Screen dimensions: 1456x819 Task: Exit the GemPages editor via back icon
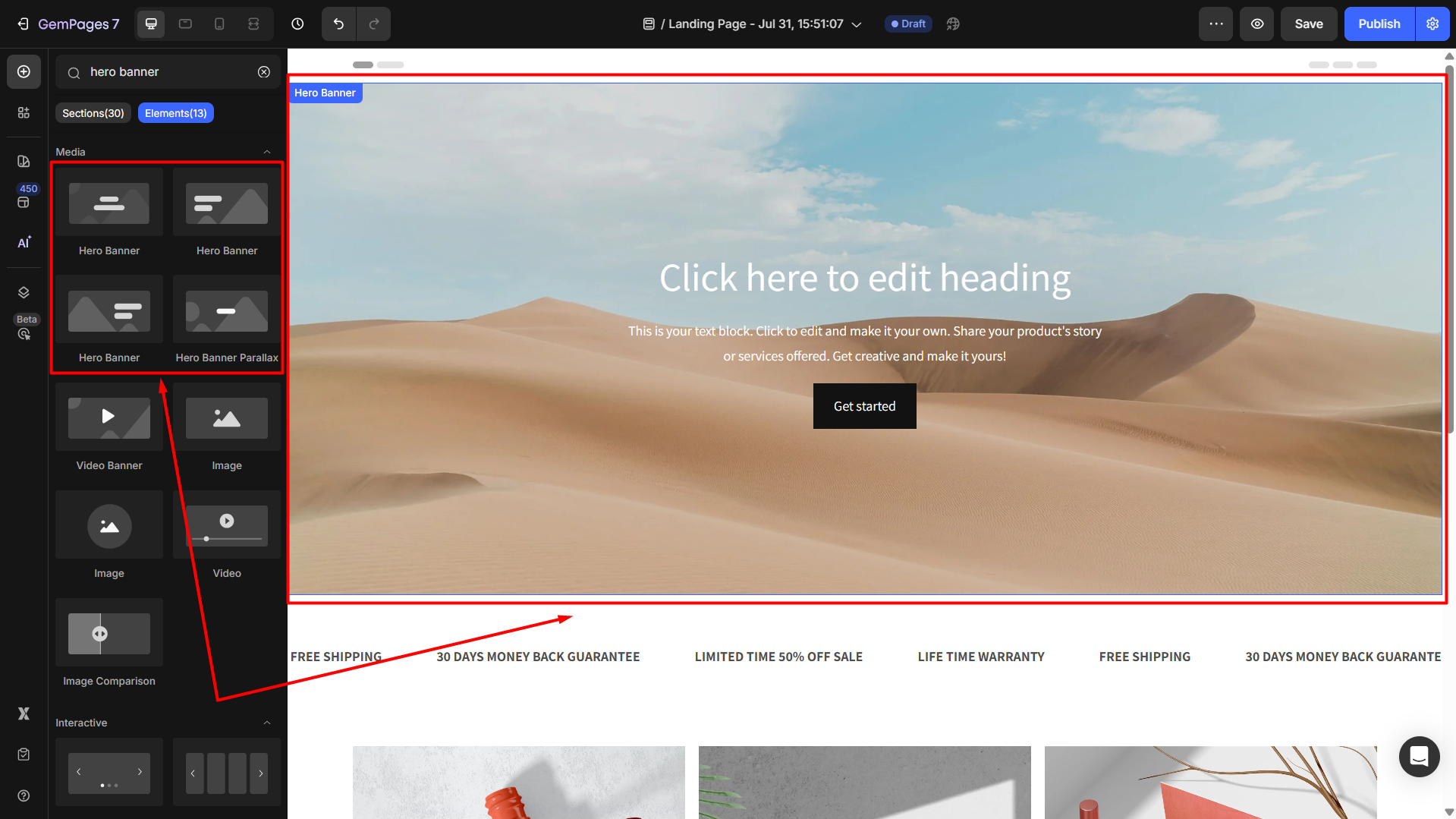click(24, 24)
